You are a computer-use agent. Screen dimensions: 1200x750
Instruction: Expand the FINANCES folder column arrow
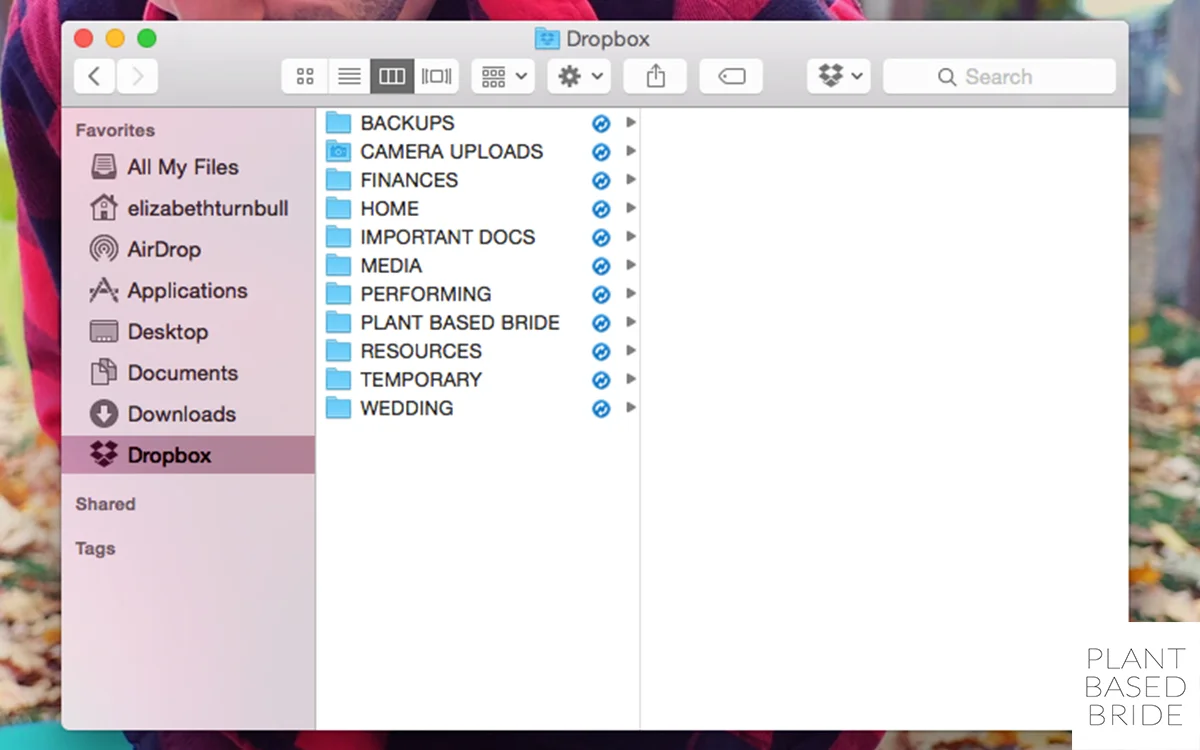(x=629, y=180)
